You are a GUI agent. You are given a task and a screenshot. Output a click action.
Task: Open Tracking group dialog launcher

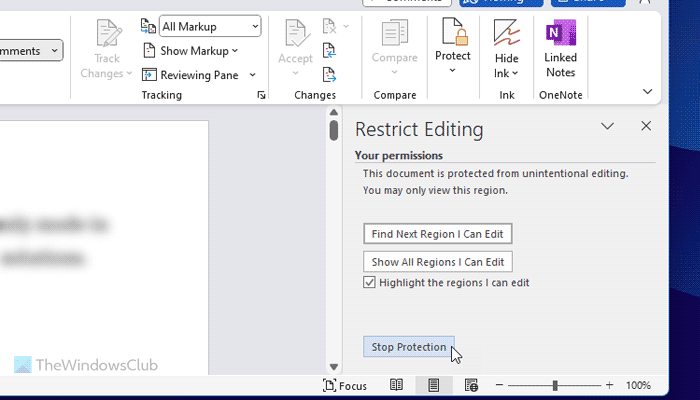[261, 95]
